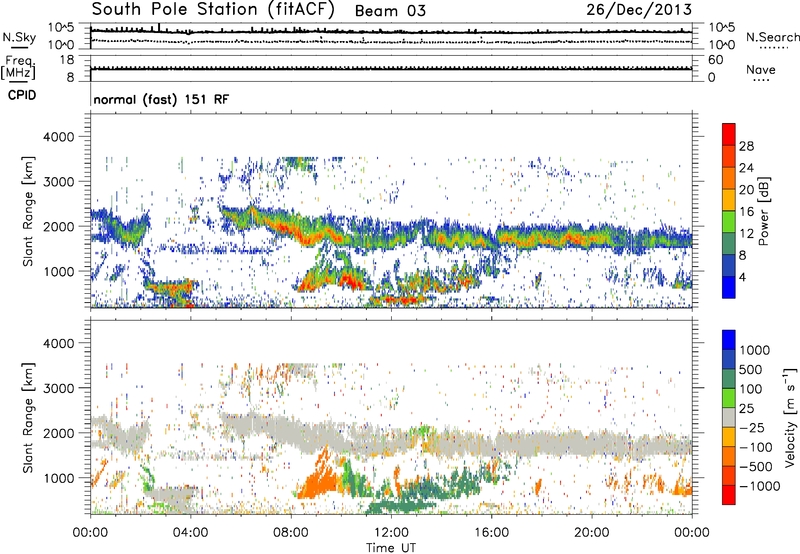Click the South Pole Station (fitACF) title
This screenshot has width=800, height=554.
(213, 9)
